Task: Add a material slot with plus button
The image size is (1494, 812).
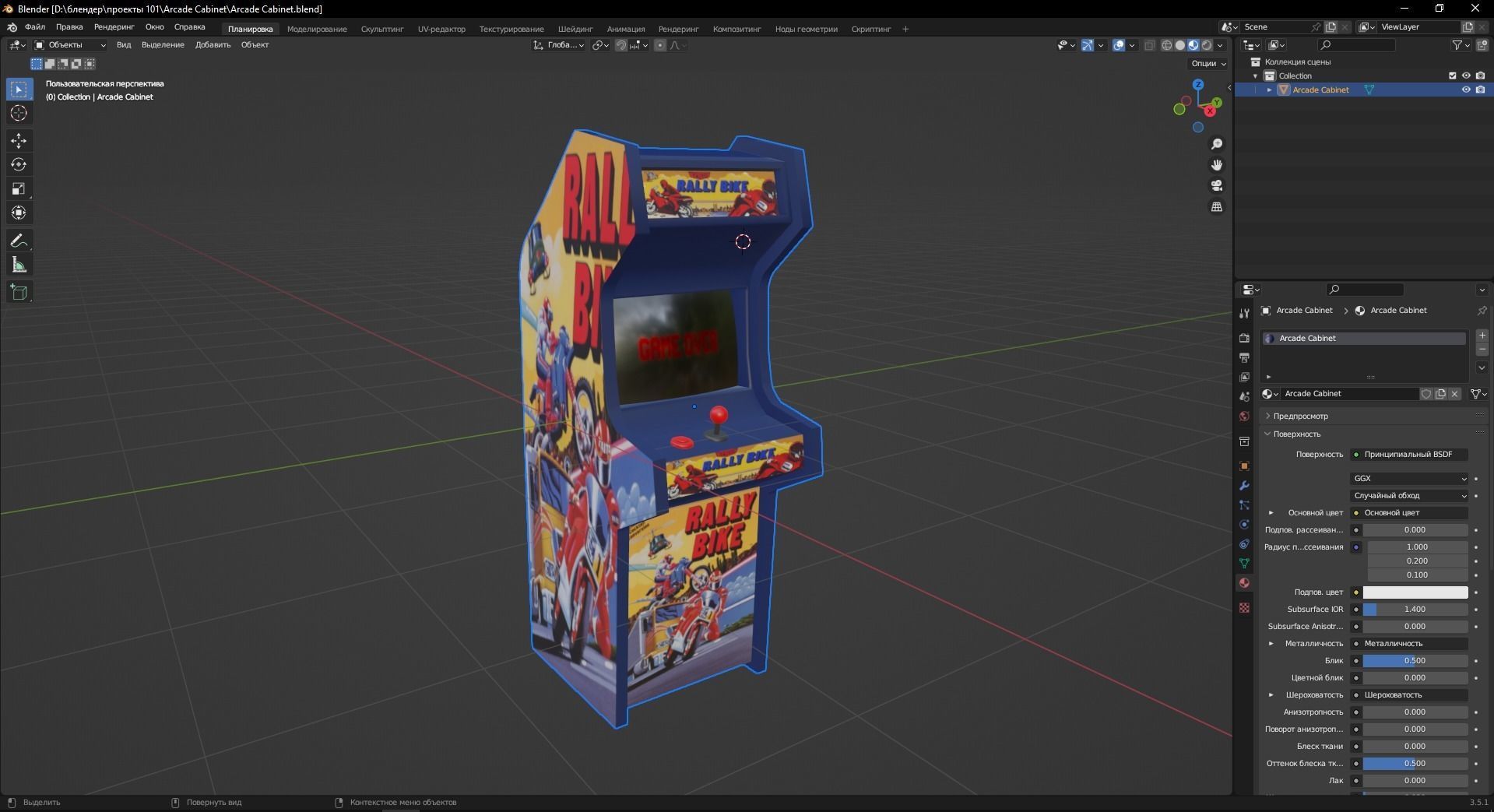Action: click(x=1482, y=336)
